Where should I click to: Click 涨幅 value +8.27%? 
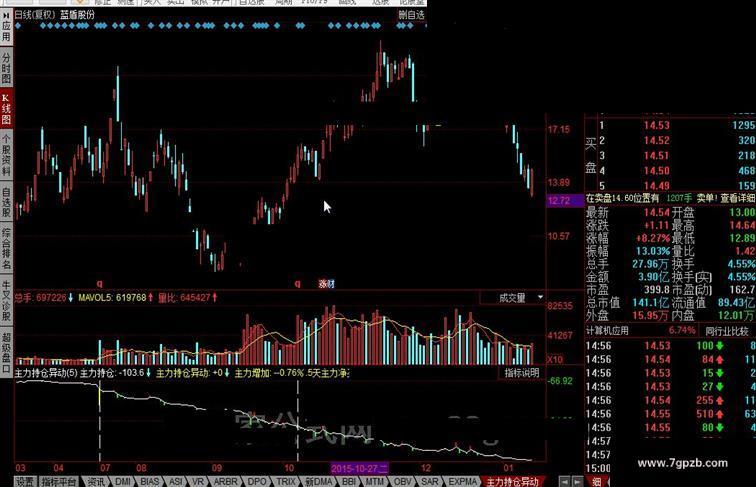[x=653, y=238]
